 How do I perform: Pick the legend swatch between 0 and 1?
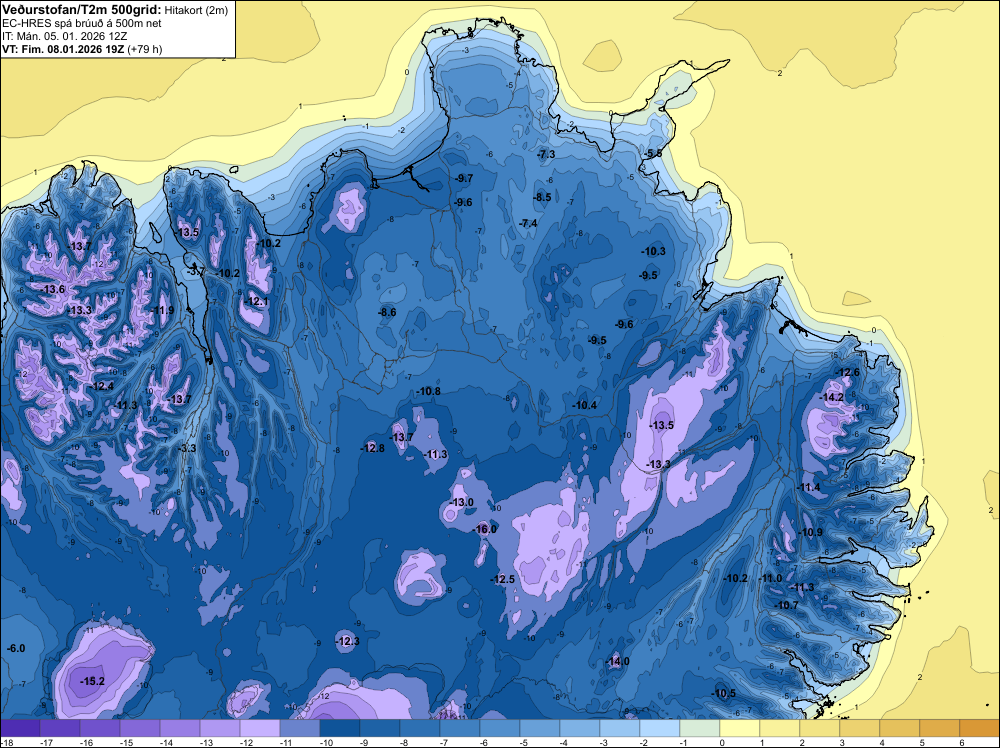point(740,728)
